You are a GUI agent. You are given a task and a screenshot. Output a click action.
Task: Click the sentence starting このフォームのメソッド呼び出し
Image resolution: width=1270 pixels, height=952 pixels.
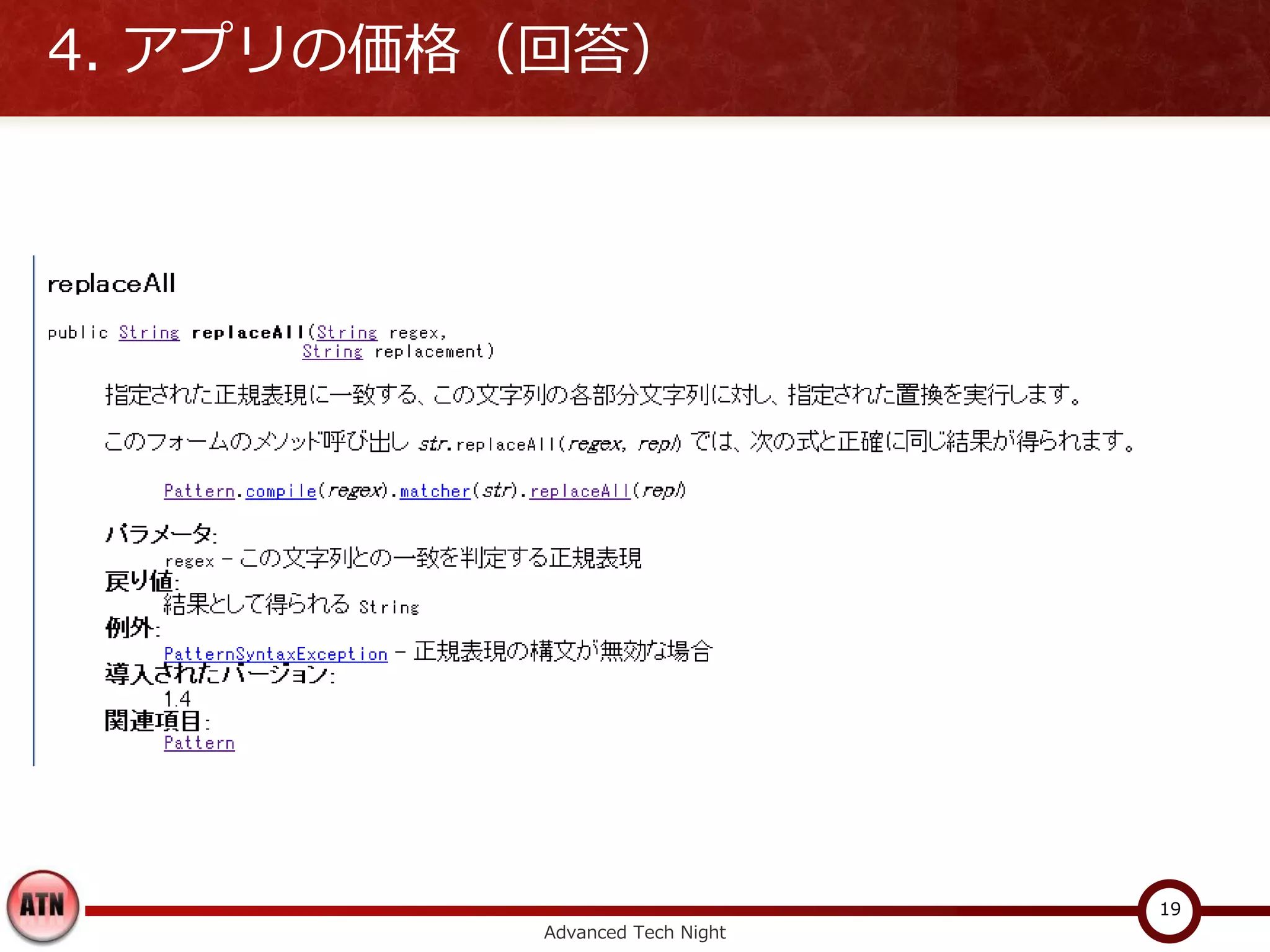click(620, 442)
